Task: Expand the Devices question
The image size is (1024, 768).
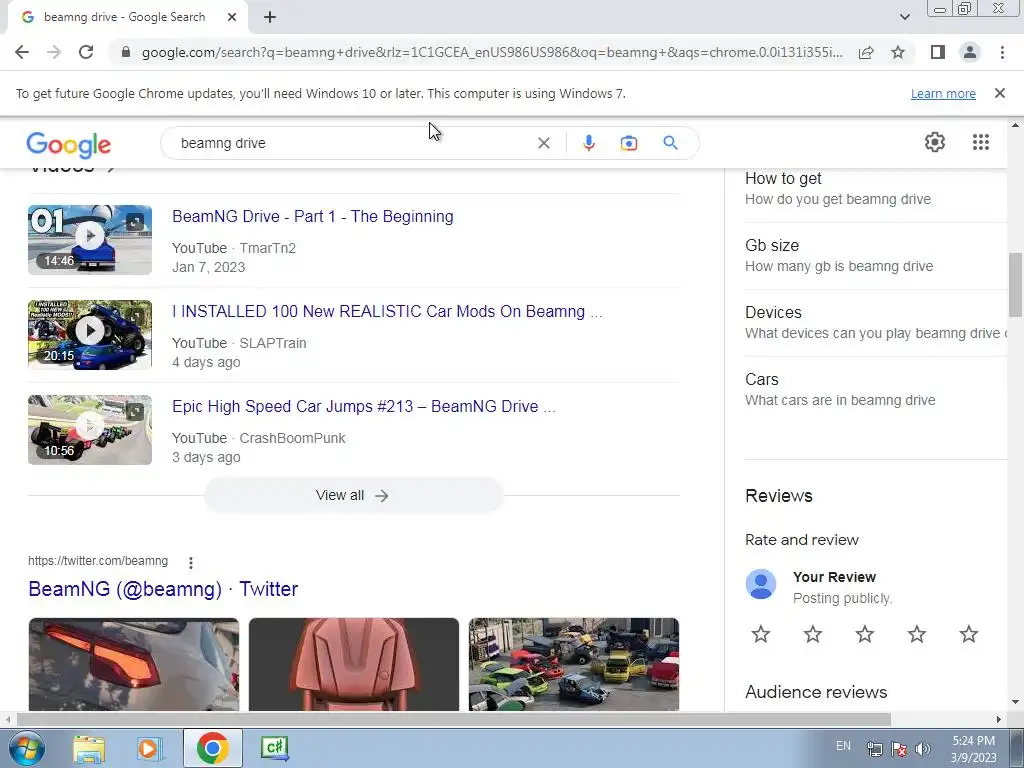Action: click(876, 323)
